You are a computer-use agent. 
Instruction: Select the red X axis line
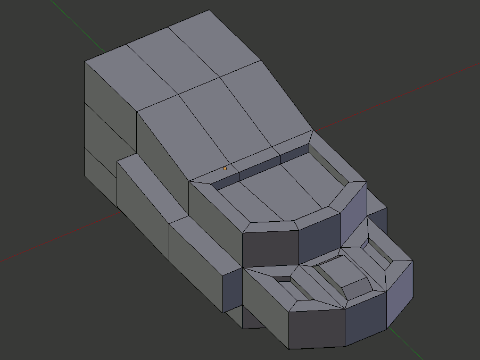pos(397,97)
